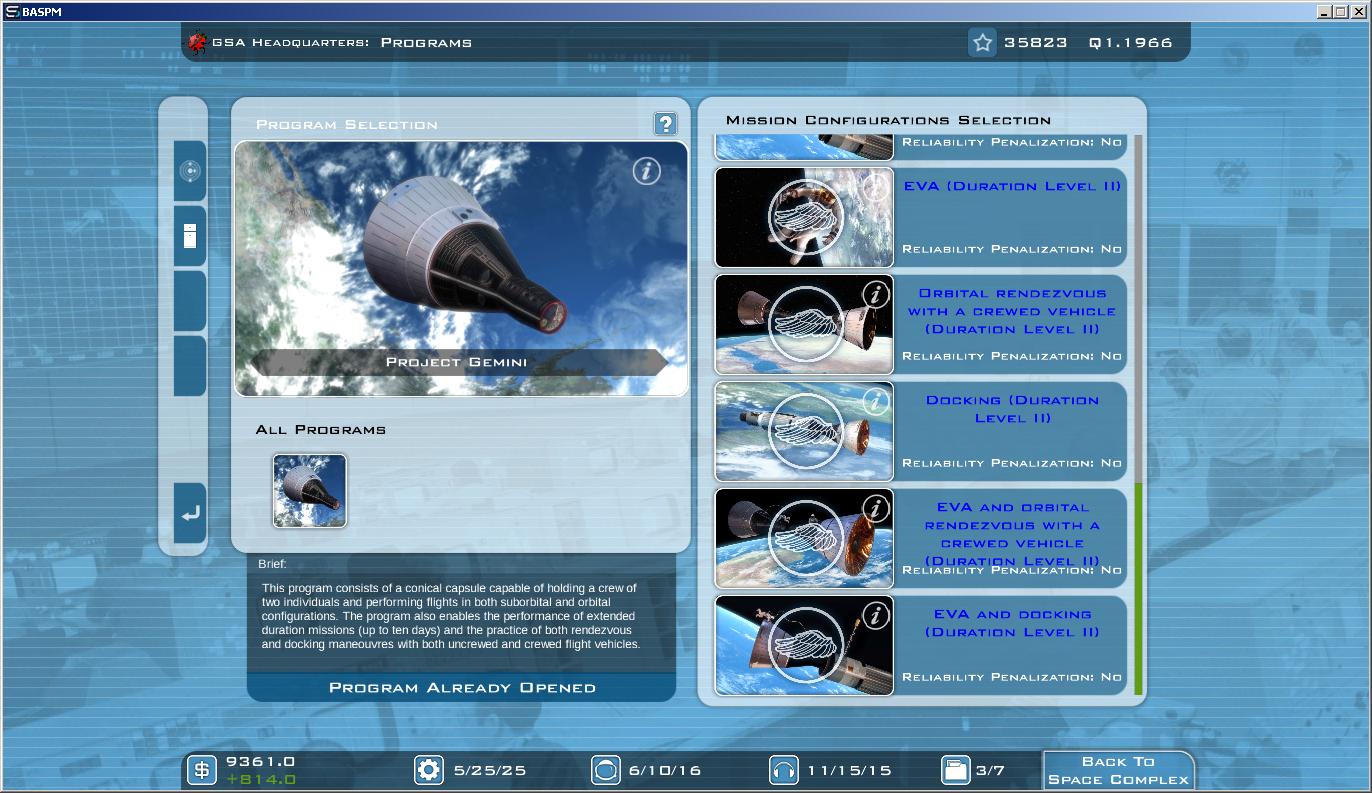Select the EVA (Duration Level II) mission title

1012,186
